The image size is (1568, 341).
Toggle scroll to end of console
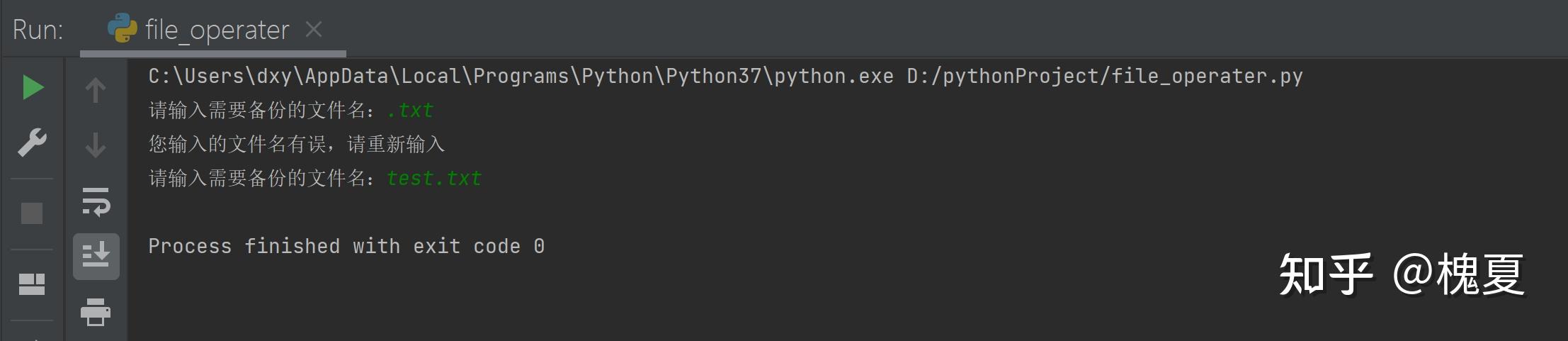pyautogui.click(x=96, y=256)
